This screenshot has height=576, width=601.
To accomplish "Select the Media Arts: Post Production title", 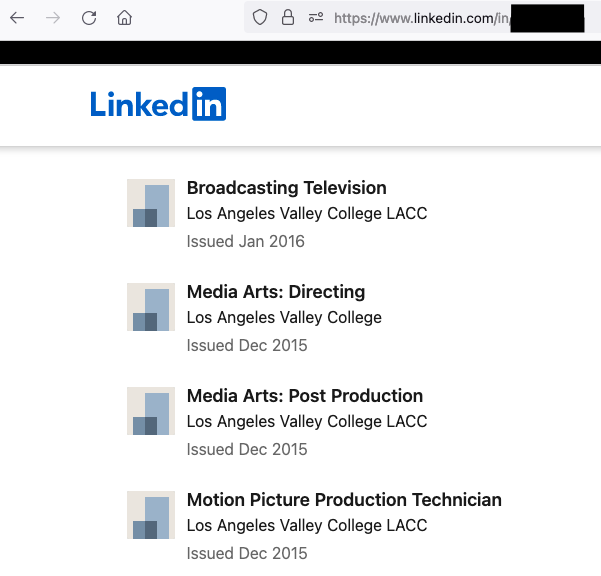I will click(305, 396).
